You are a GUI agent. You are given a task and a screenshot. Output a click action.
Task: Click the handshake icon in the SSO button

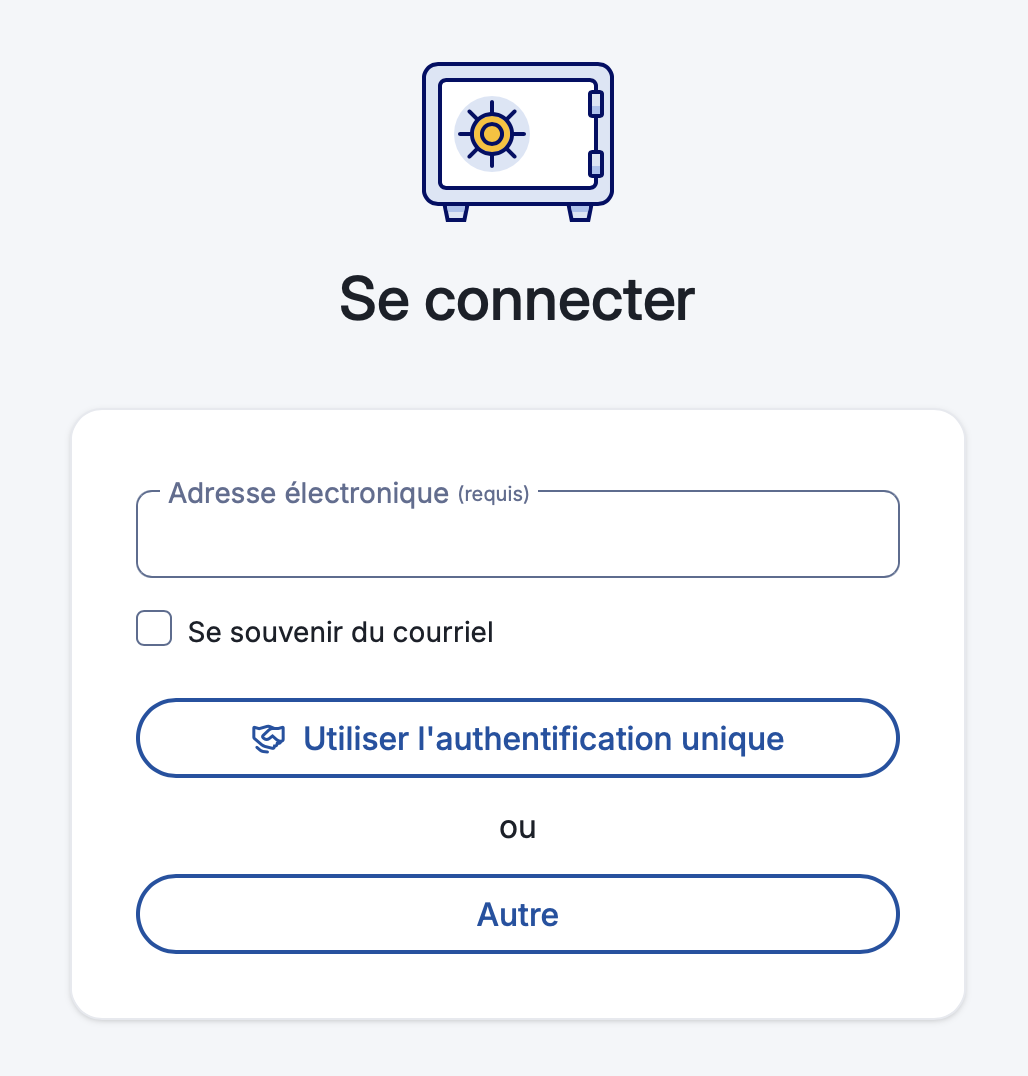[268, 739]
